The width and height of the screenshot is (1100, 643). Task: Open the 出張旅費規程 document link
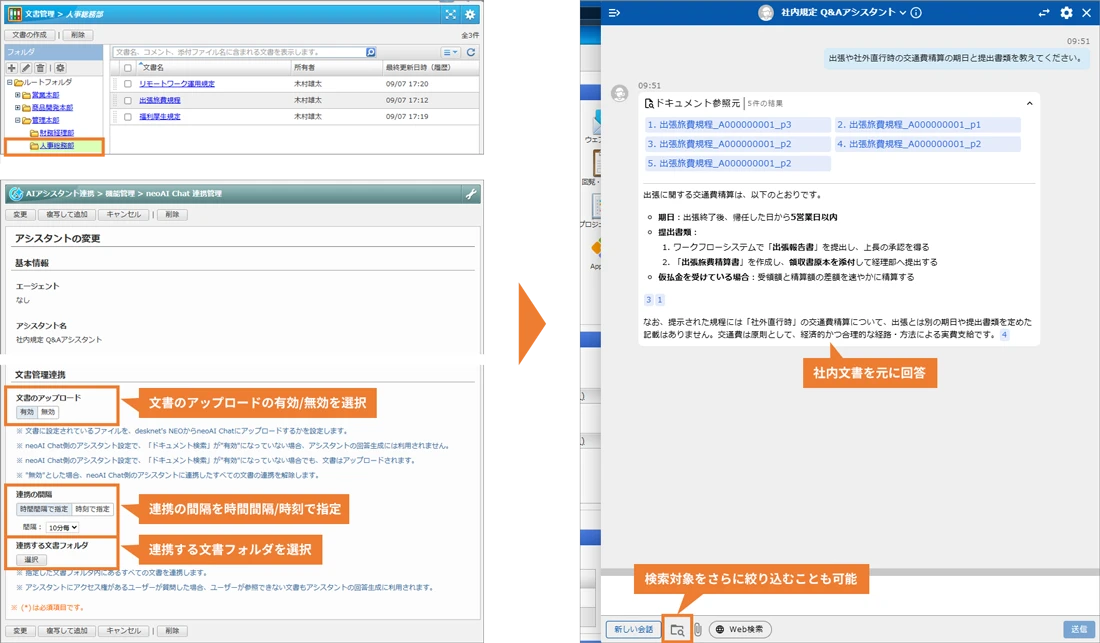159,100
